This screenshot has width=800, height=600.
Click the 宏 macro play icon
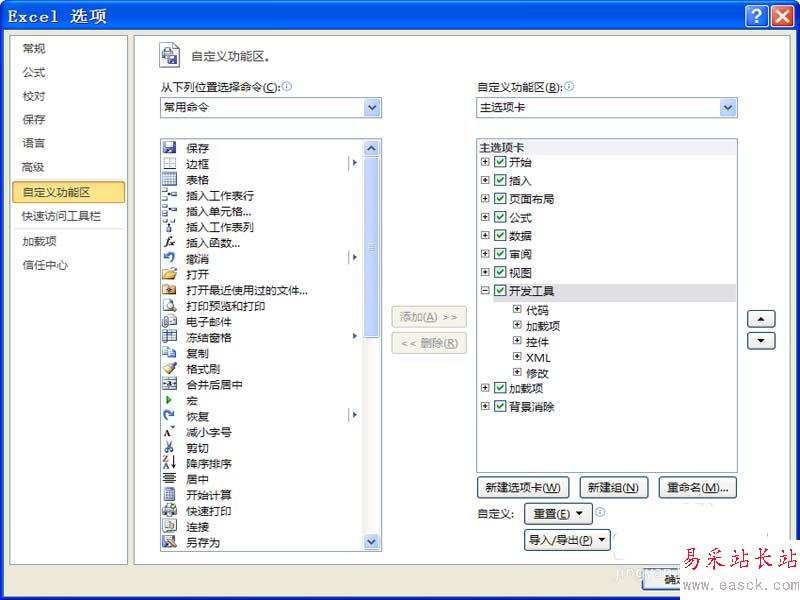(169, 400)
